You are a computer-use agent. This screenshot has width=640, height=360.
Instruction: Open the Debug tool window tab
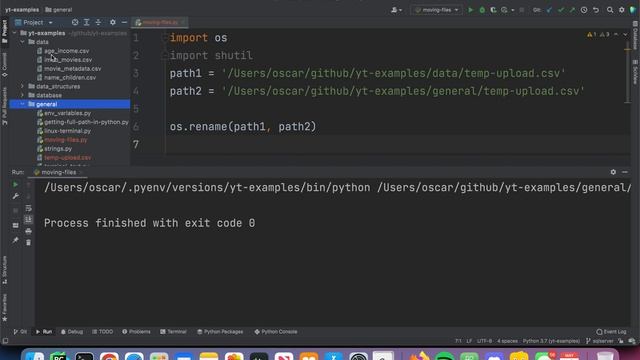coord(72,332)
